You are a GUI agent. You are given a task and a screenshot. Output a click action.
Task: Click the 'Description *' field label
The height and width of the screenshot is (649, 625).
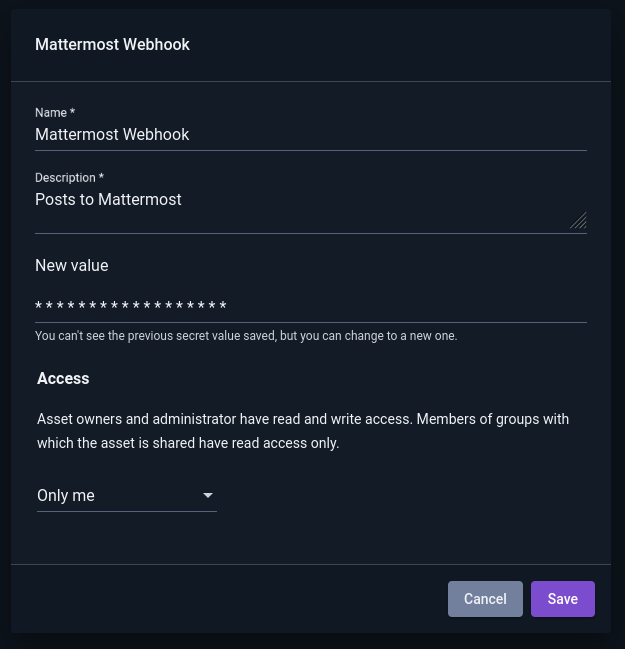(69, 178)
